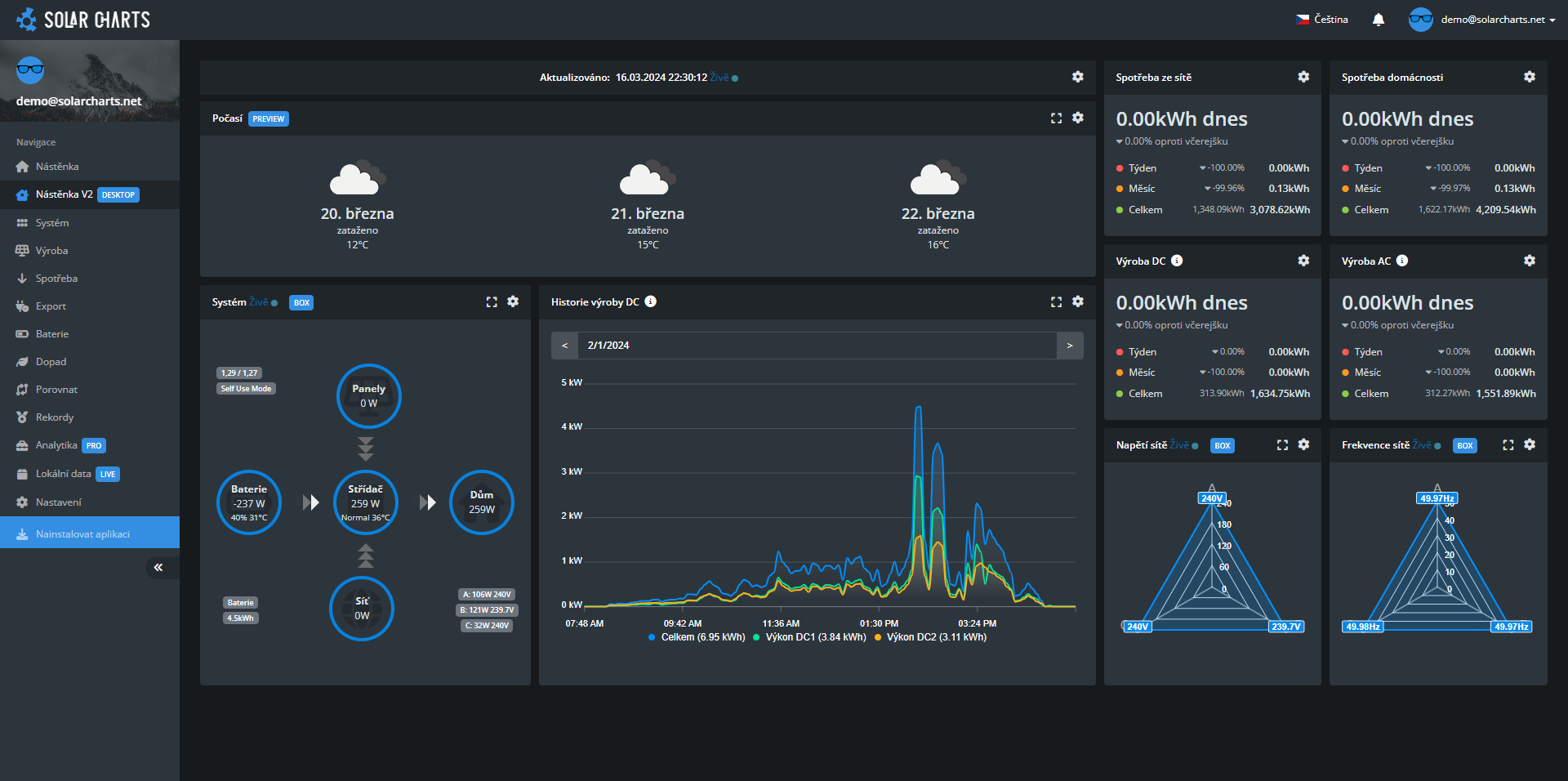Viewport: 1568px width, 781px height.
Task: Open the Spotřeba section
Action: tap(90, 279)
